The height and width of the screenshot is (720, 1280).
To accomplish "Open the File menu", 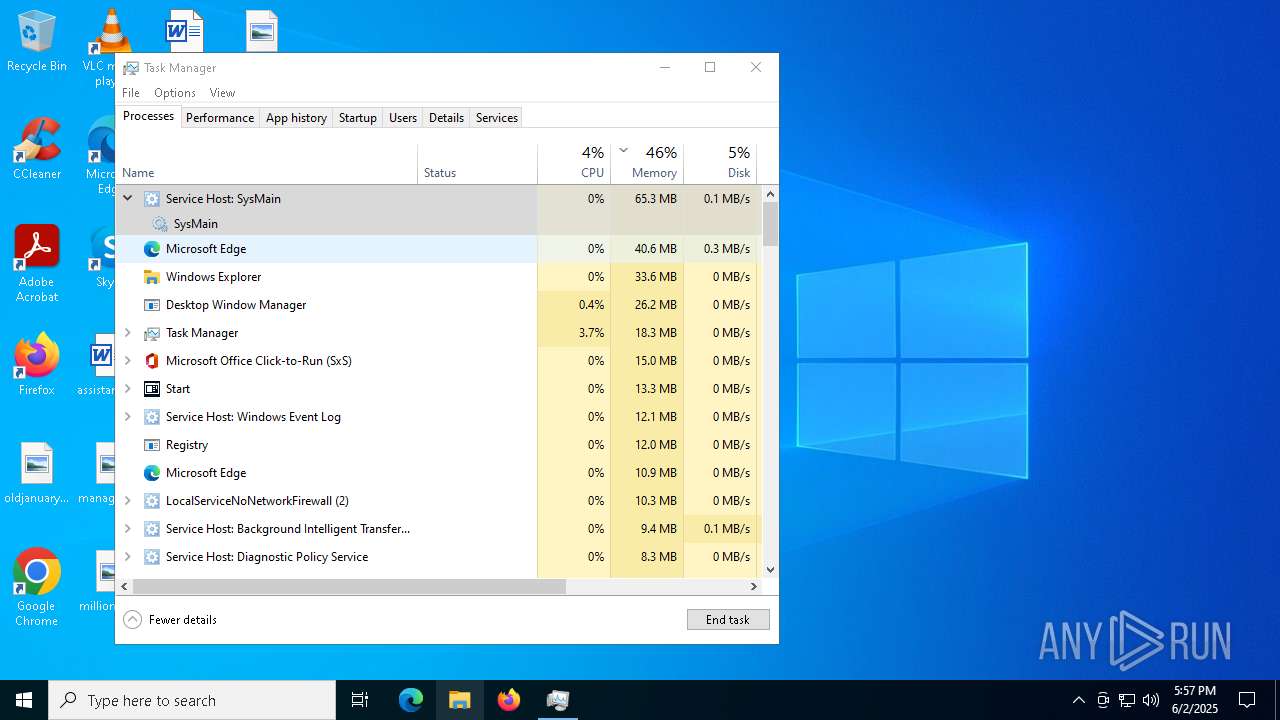I will click(131, 93).
